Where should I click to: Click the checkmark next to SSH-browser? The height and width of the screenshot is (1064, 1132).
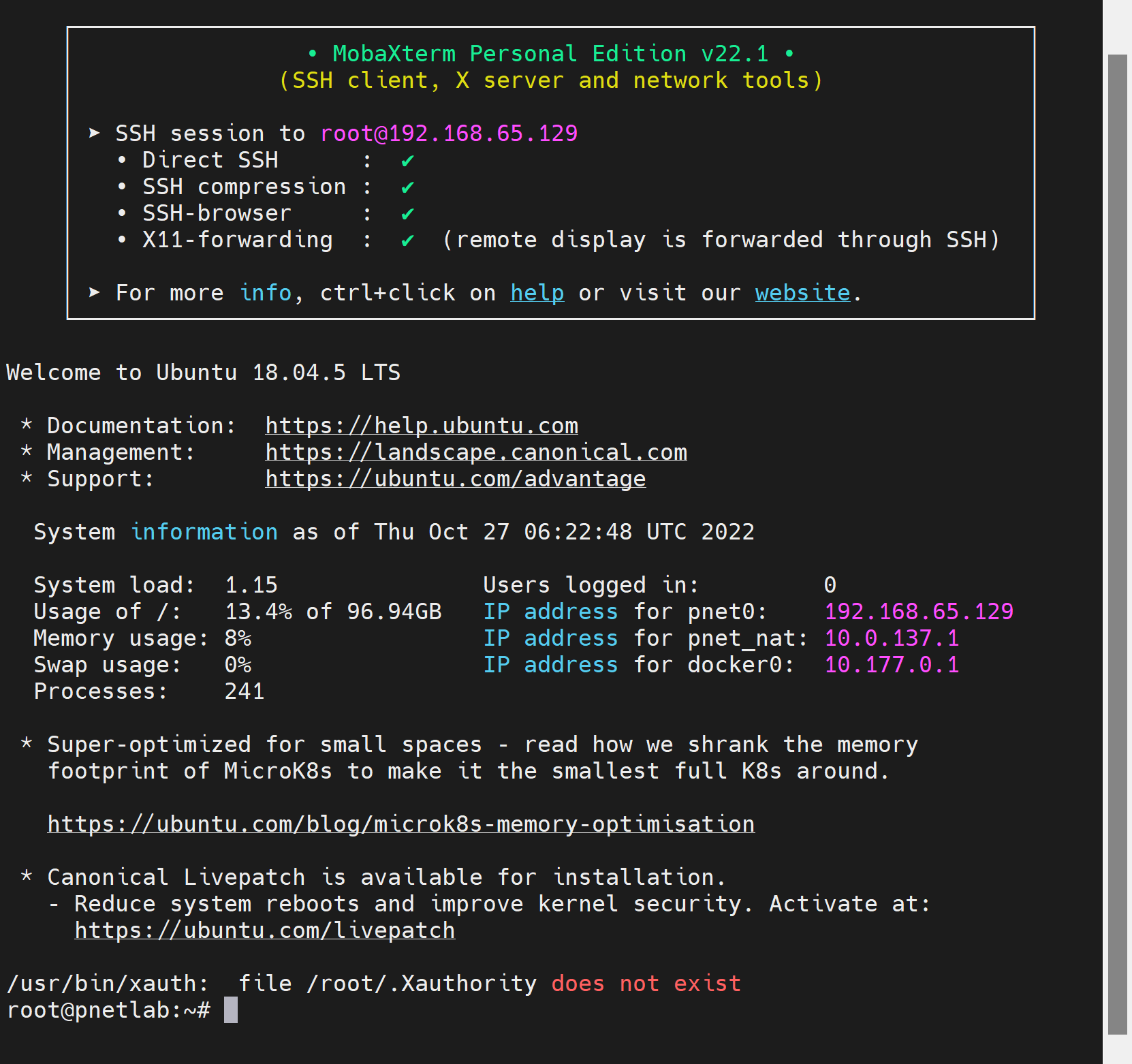[x=407, y=214]
